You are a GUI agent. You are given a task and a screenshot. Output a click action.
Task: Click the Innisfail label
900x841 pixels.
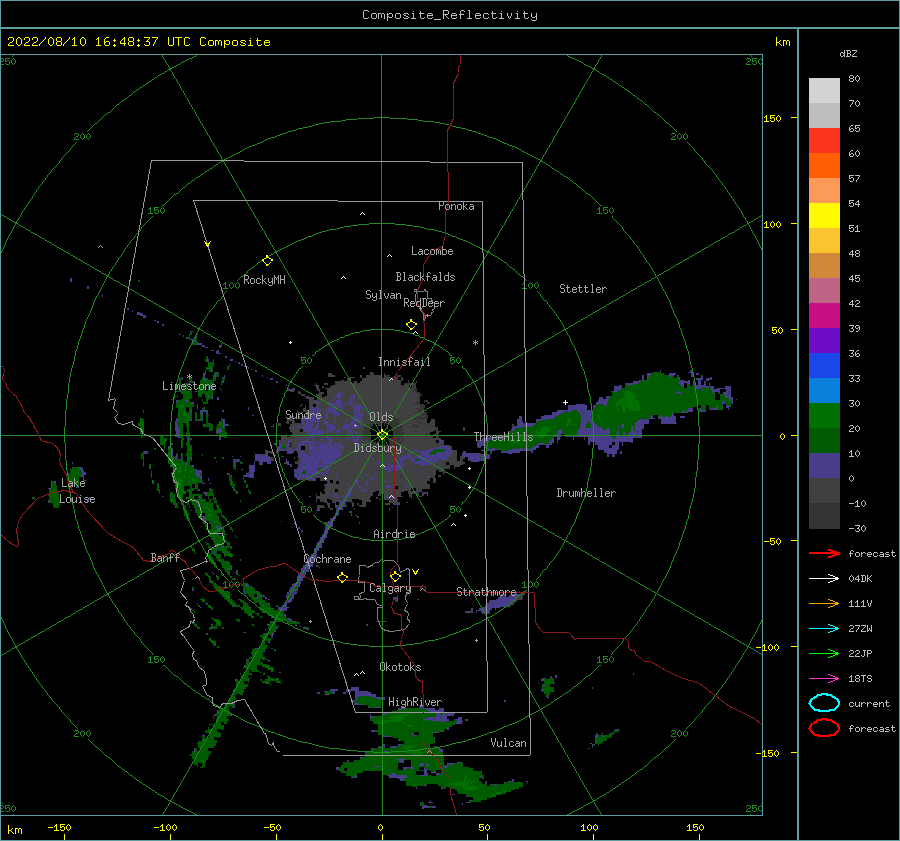coord(404,362)
